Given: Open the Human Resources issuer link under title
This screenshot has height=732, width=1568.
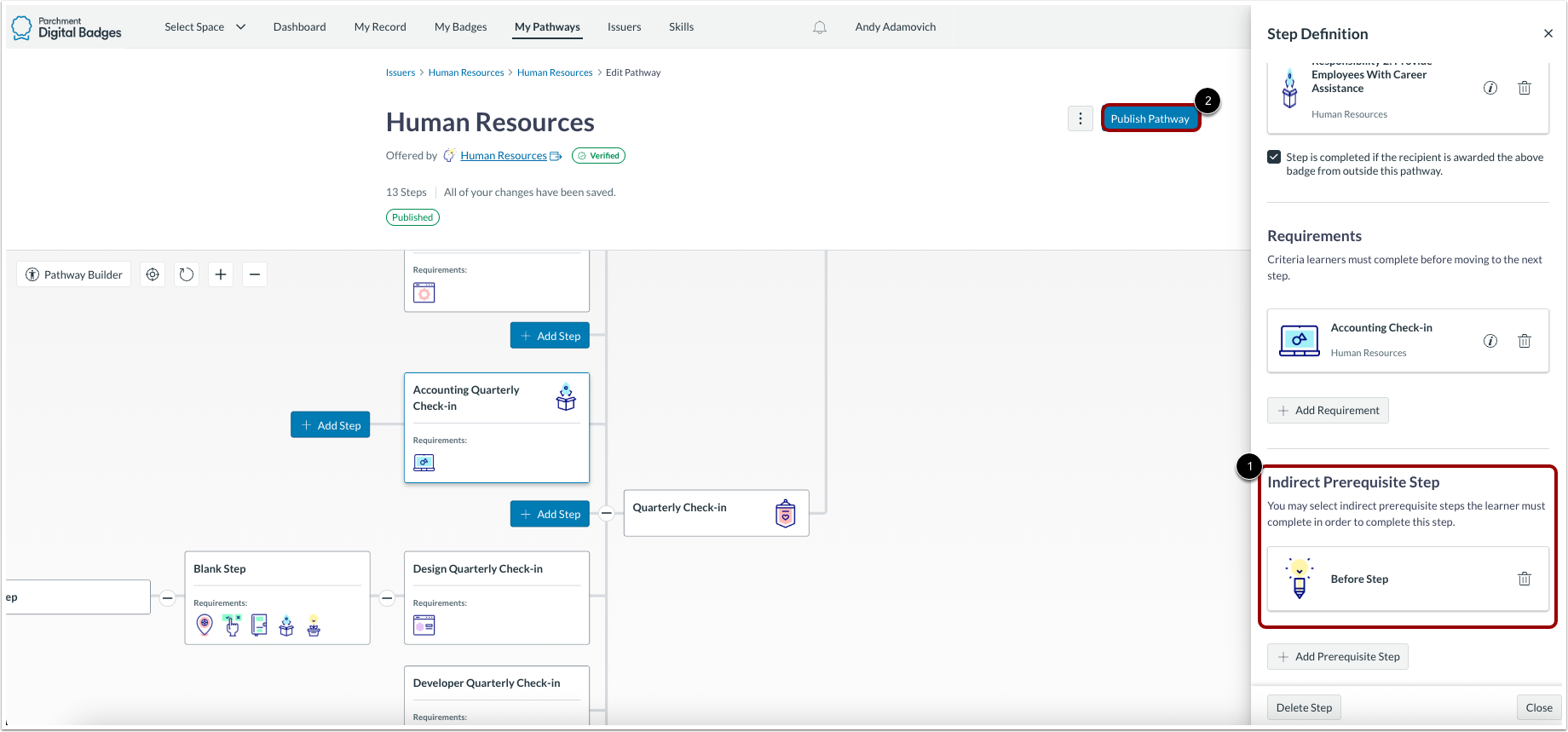Looking at the screenshot, I should pyautogui.click(x=504, y=156).
